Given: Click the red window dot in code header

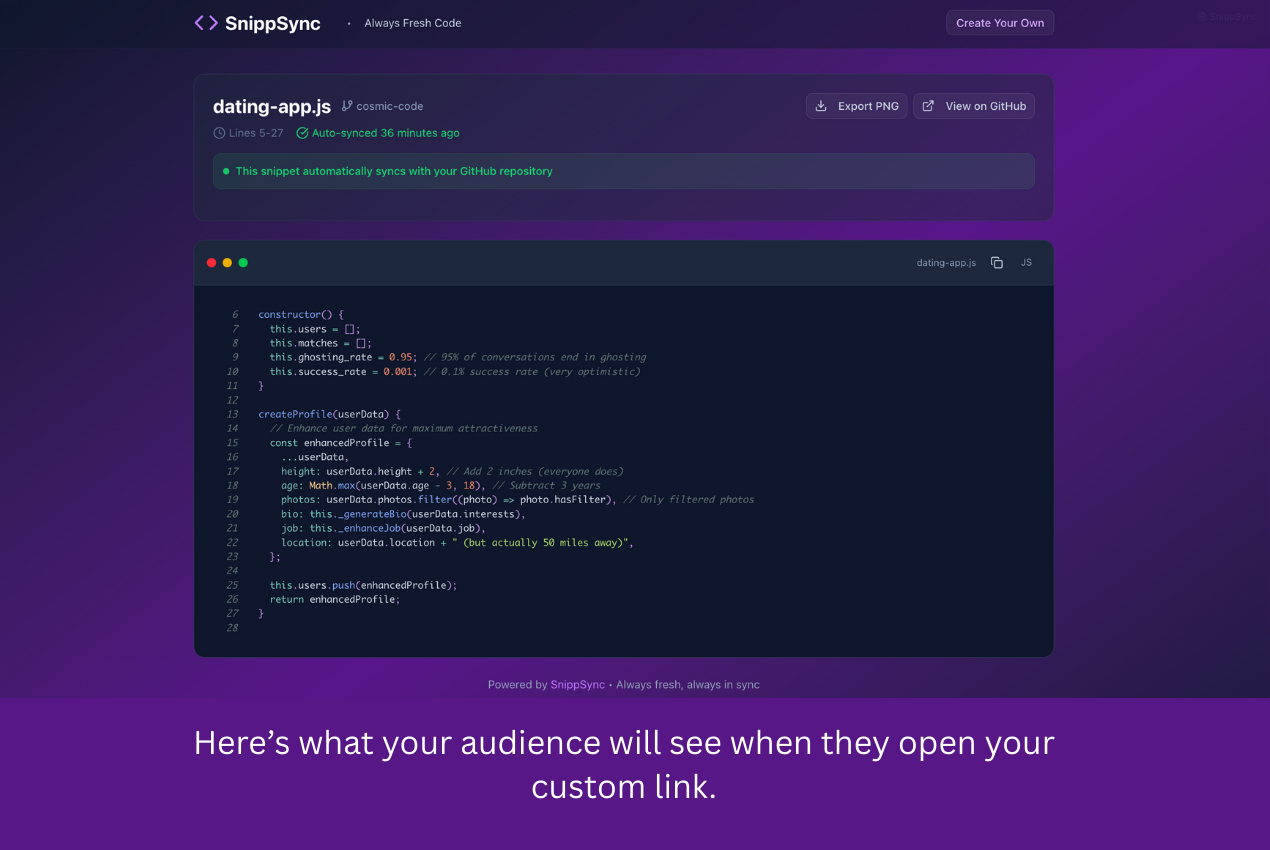Looking at the screenshot, I should tap(211, 263).
